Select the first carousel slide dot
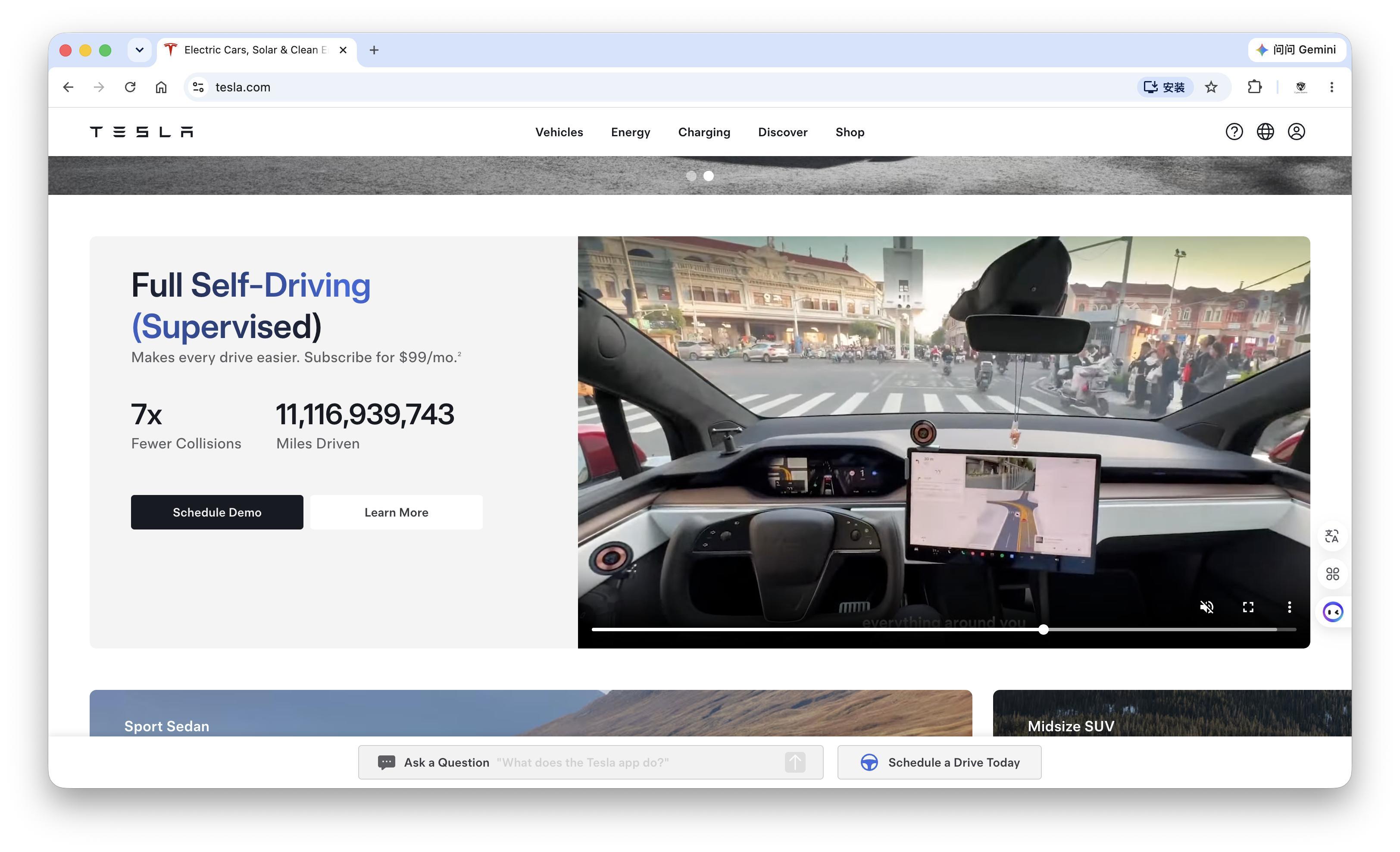 pyautogui.click(x=691, y=176)
